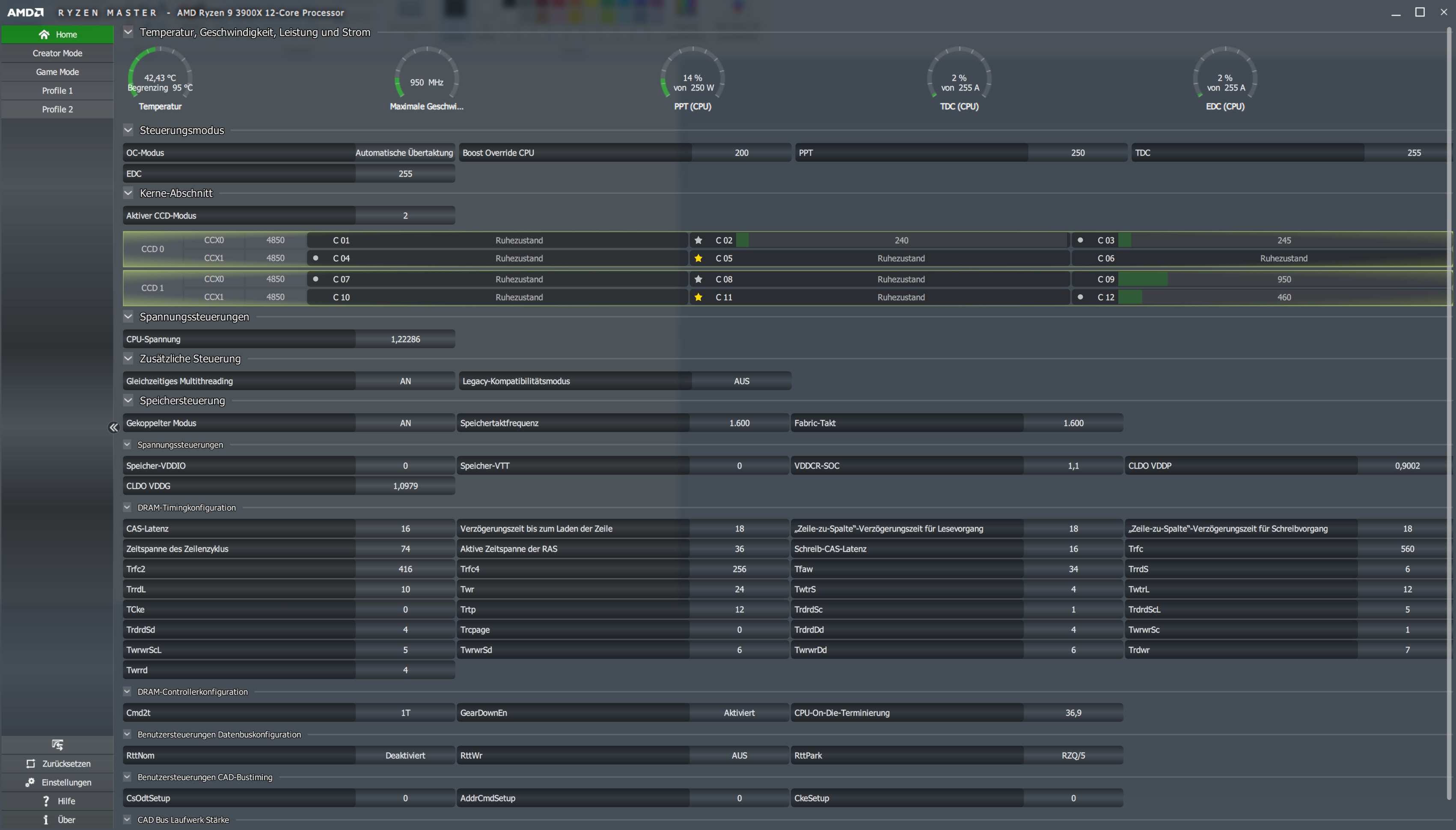Click the C 02 core frequency bar
This screenshot has height=830, width=1456.
click(x=901, y=240)
